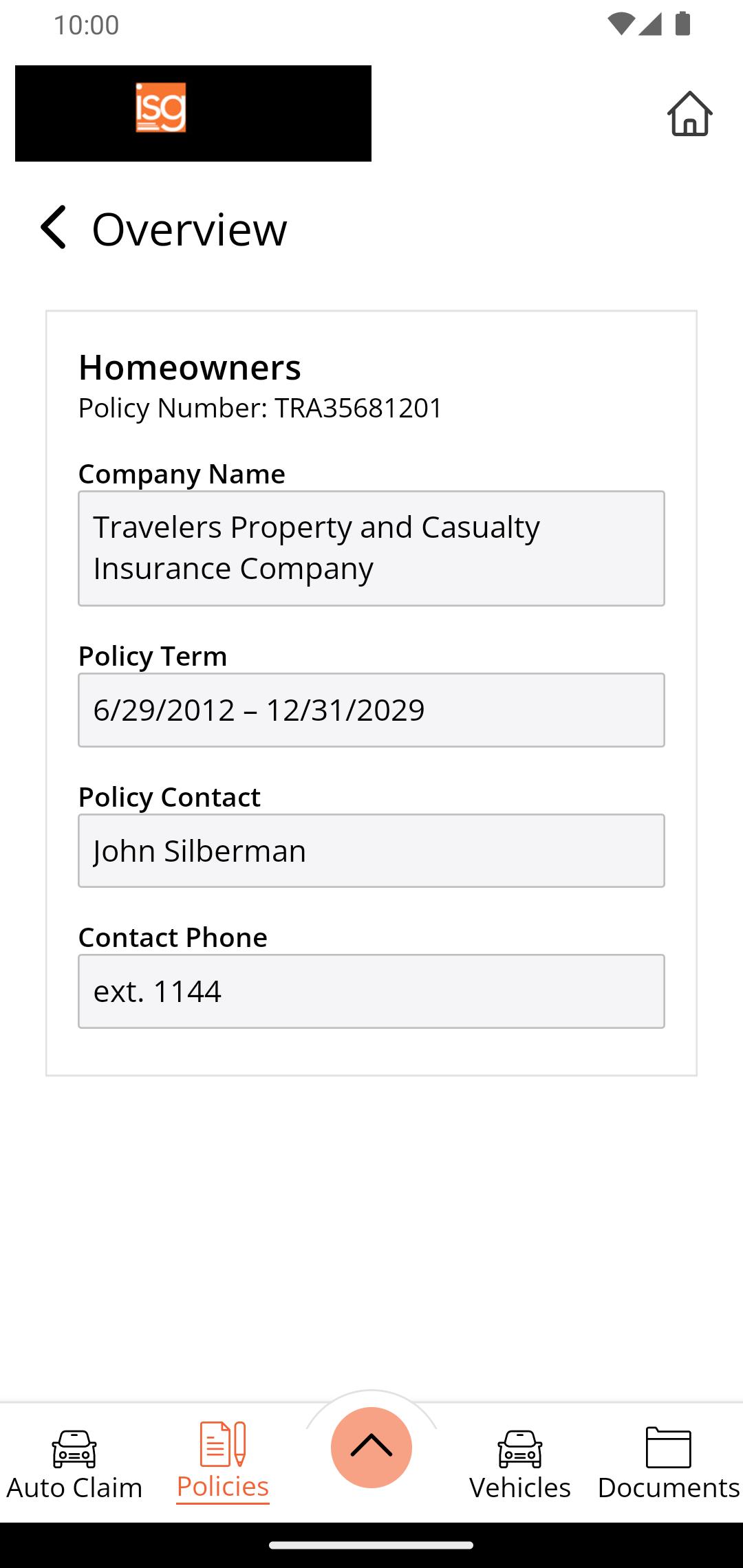Tap the ISG logo banner

(193, 113)
